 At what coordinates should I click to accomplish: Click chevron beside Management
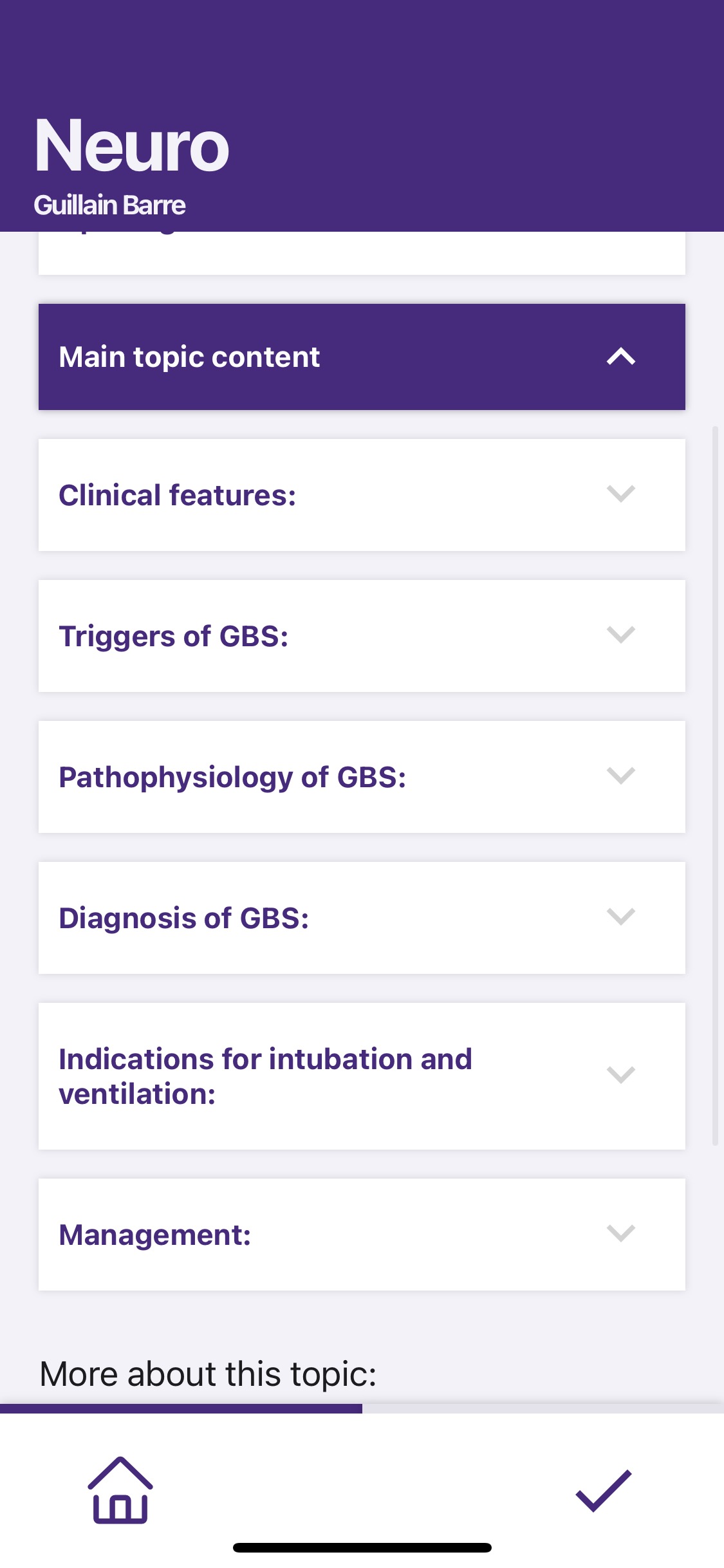tap(620, 1234)
